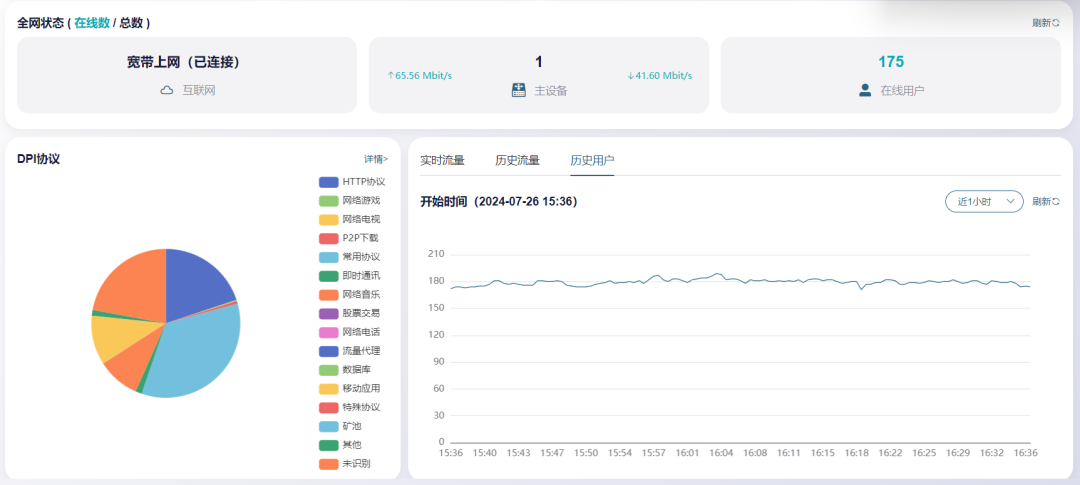This screenshot has height=485, width=1080.
Task: Click the upload speed 65.56 Mbit/s indicator
Action: [x=420, y=75]
